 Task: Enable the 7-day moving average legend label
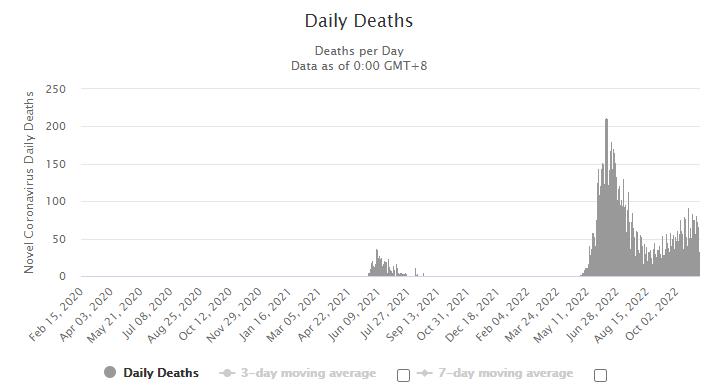click(x=505, y=373)
